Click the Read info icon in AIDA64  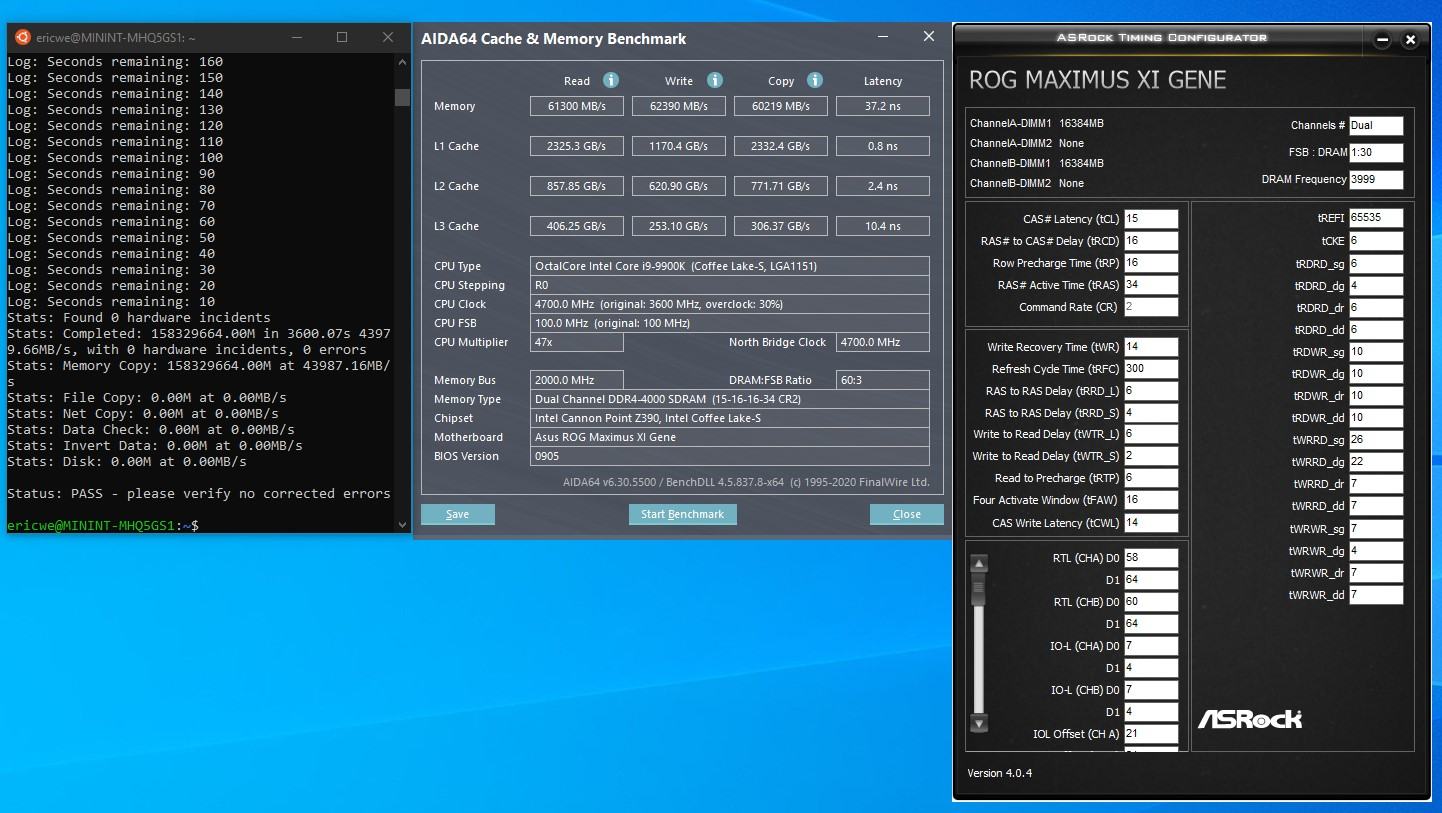click(x=610, y=80)
